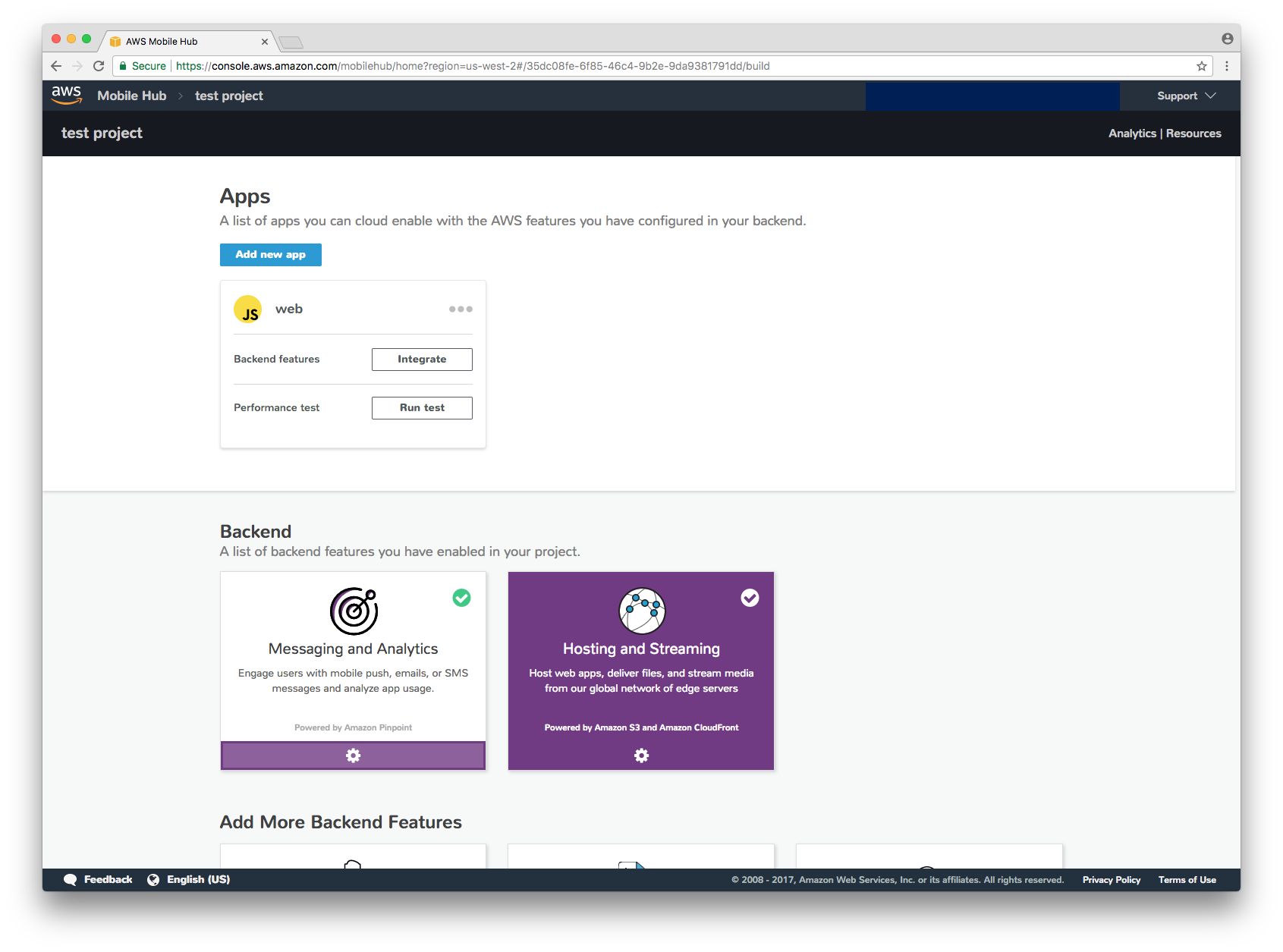Click the Add new app button

(271, 255)
